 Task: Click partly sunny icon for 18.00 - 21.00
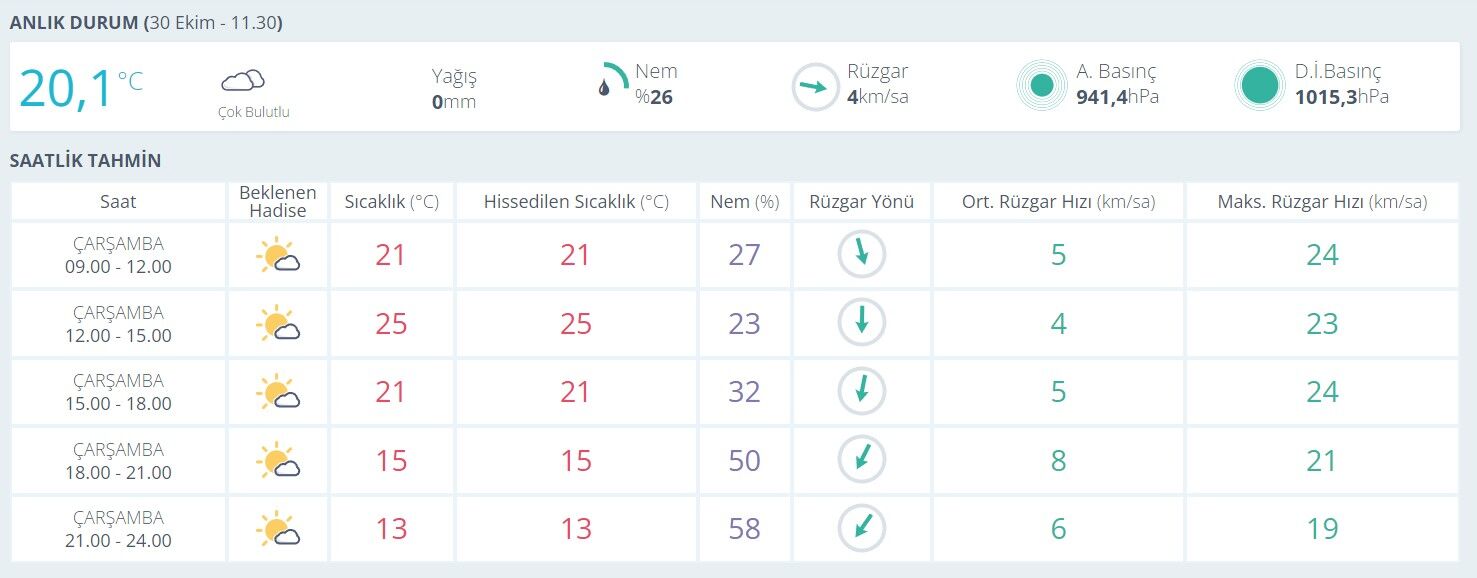[x=278, y=461]
